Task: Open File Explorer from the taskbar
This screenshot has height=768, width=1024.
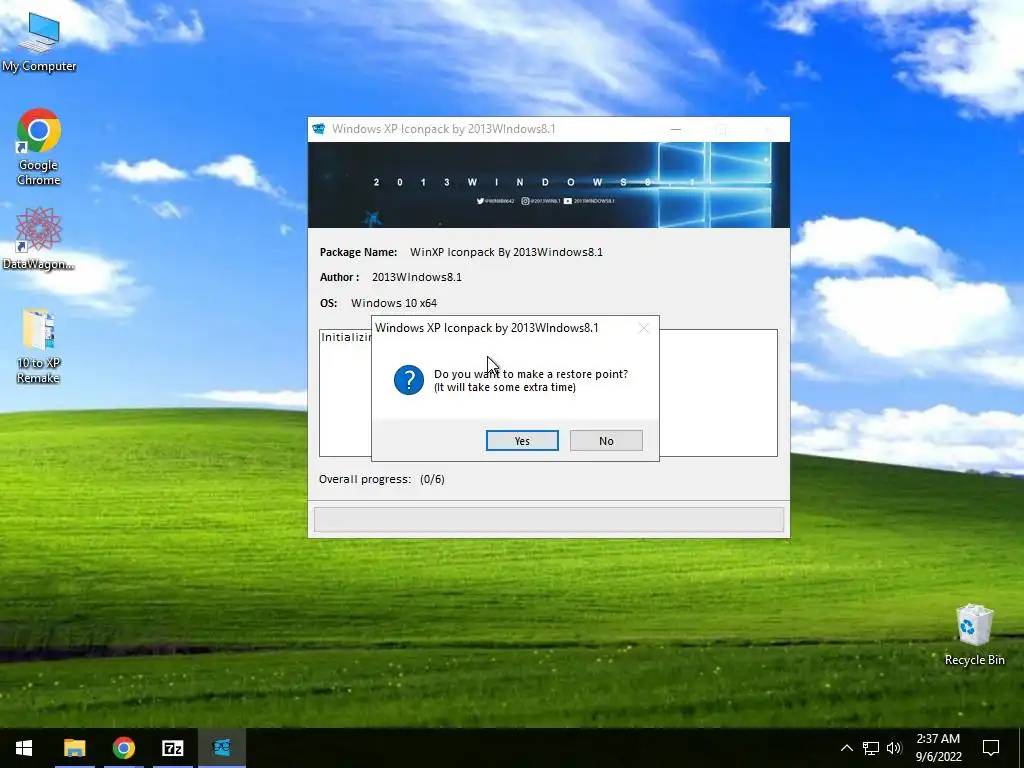Action: tap(74, 748)
